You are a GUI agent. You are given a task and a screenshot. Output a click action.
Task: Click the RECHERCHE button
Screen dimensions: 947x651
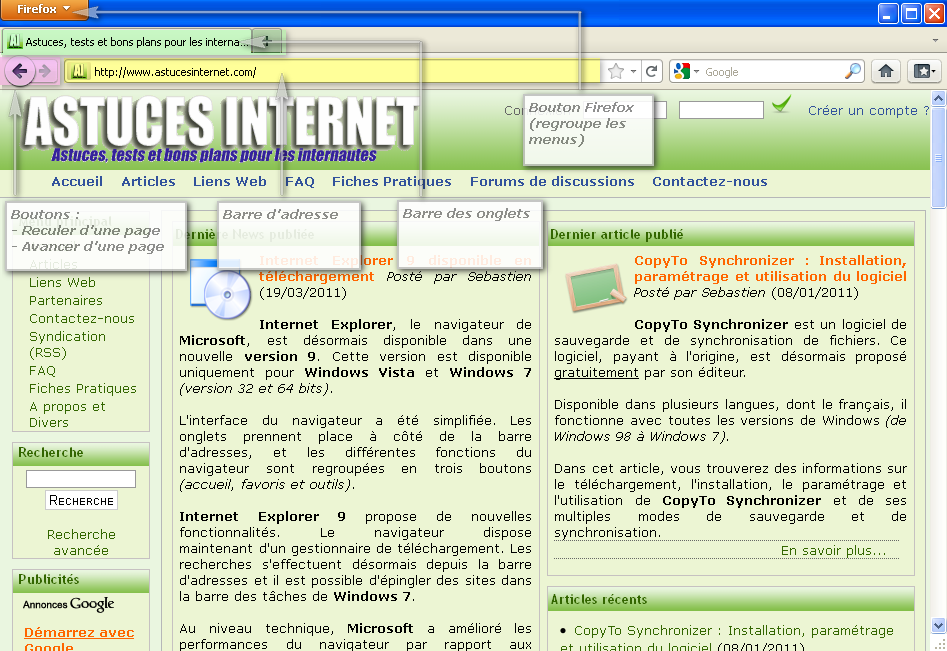pyautogui.click(x=82, y=500)
